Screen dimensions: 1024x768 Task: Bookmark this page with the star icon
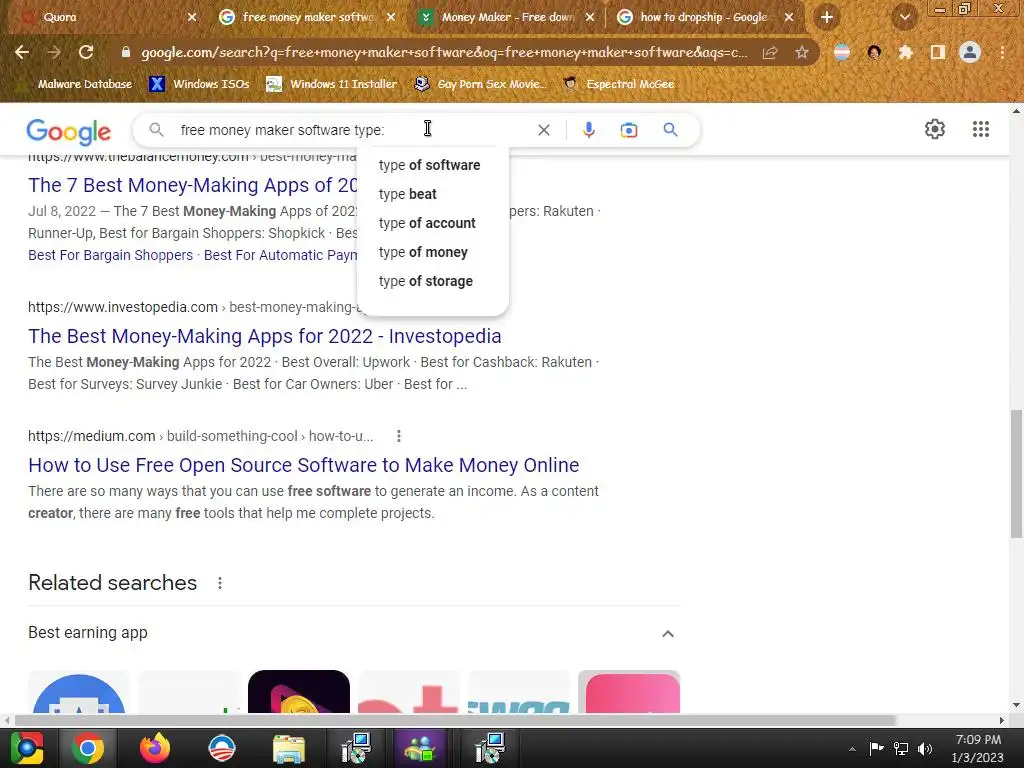[802, 52]
